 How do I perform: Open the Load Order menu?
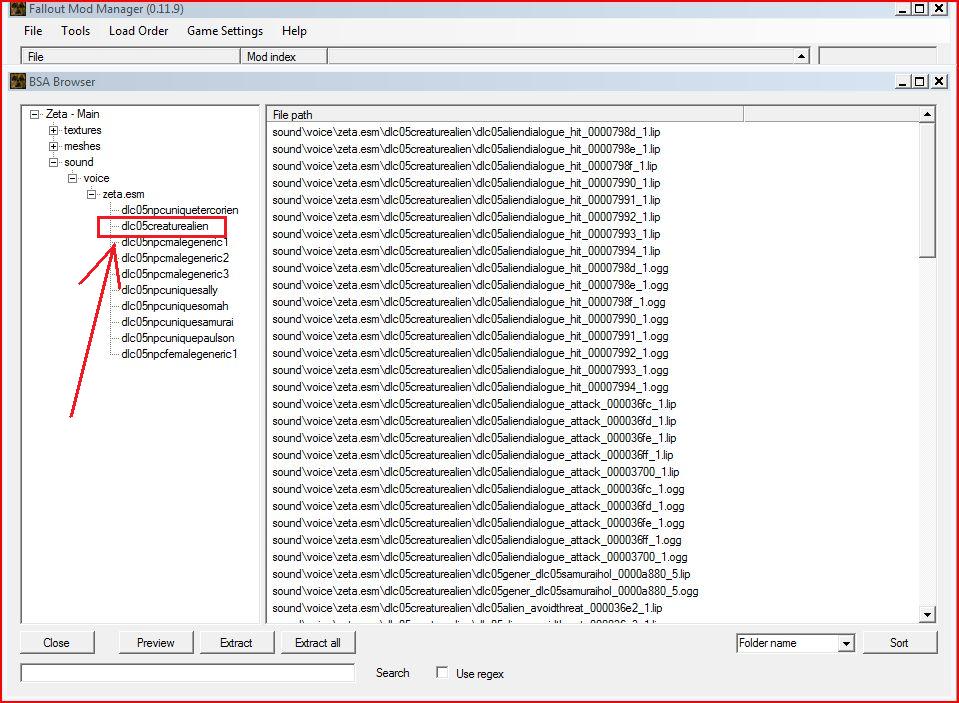coord(138,31)
